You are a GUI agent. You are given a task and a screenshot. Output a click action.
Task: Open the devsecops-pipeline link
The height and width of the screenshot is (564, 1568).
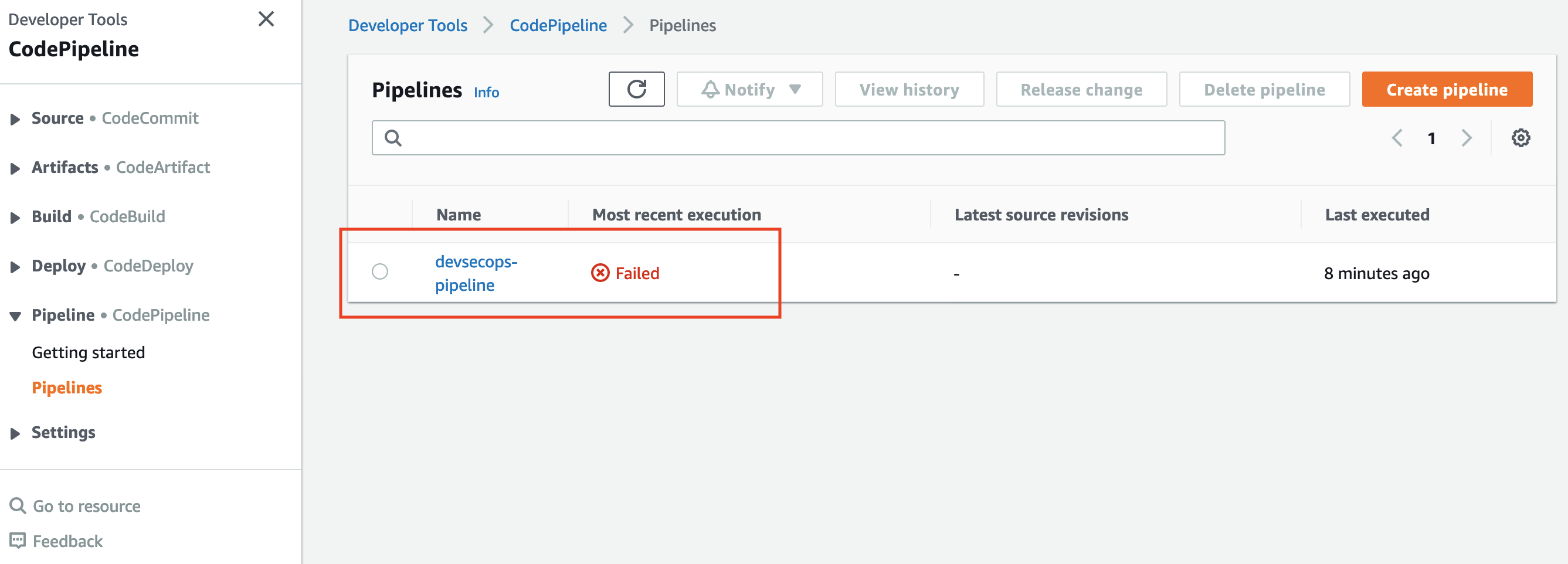(x=476, y=273)
